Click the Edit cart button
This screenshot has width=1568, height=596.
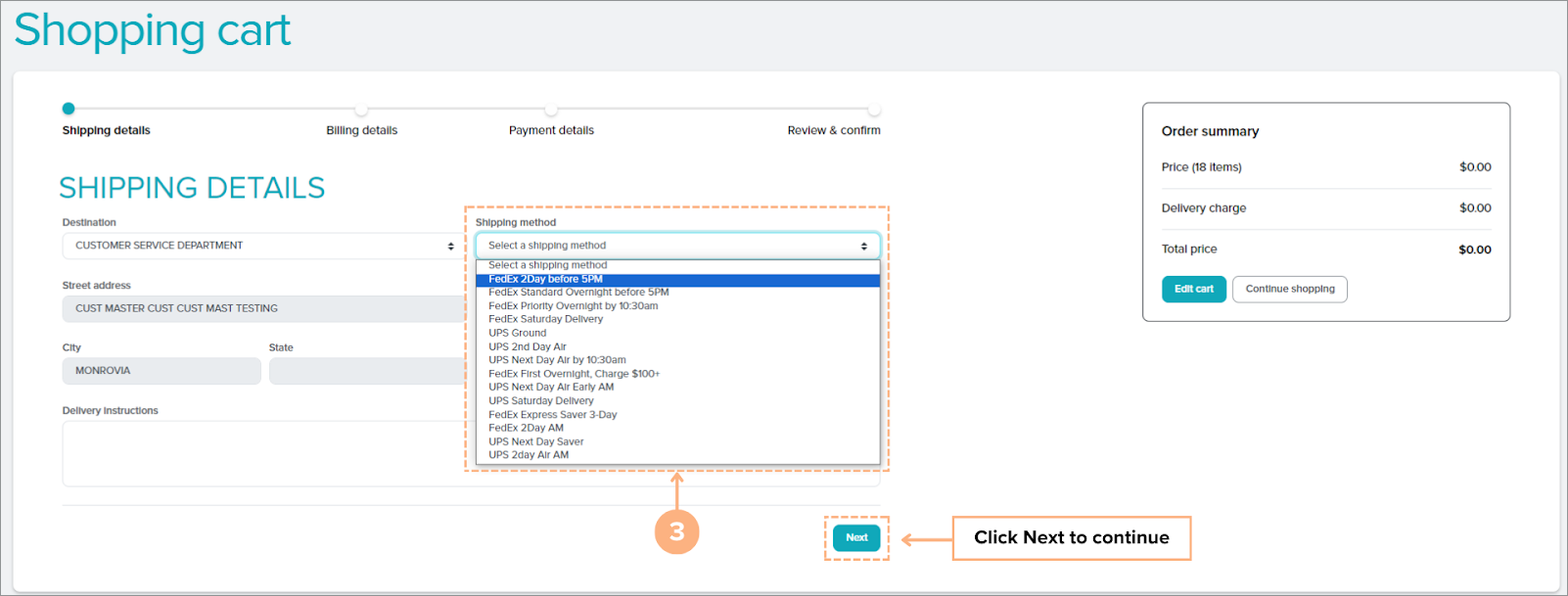(x=1193, y=289)
